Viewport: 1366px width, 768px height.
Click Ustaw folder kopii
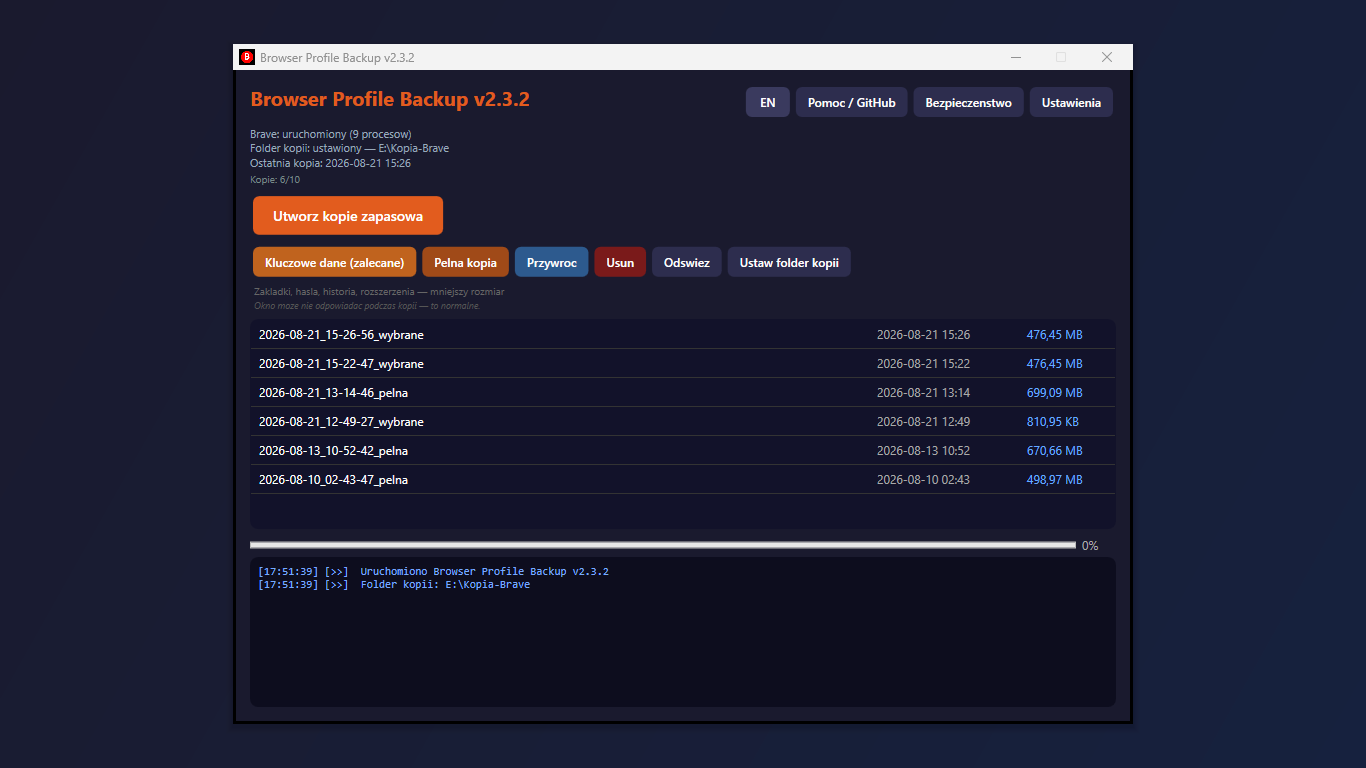tap(789, 262)
